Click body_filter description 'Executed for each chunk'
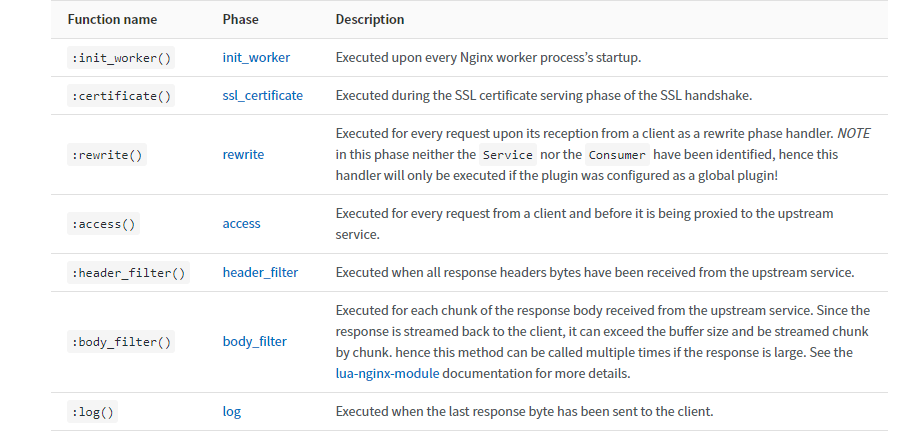This screenshot has width=901, height=442. (603, 342)
